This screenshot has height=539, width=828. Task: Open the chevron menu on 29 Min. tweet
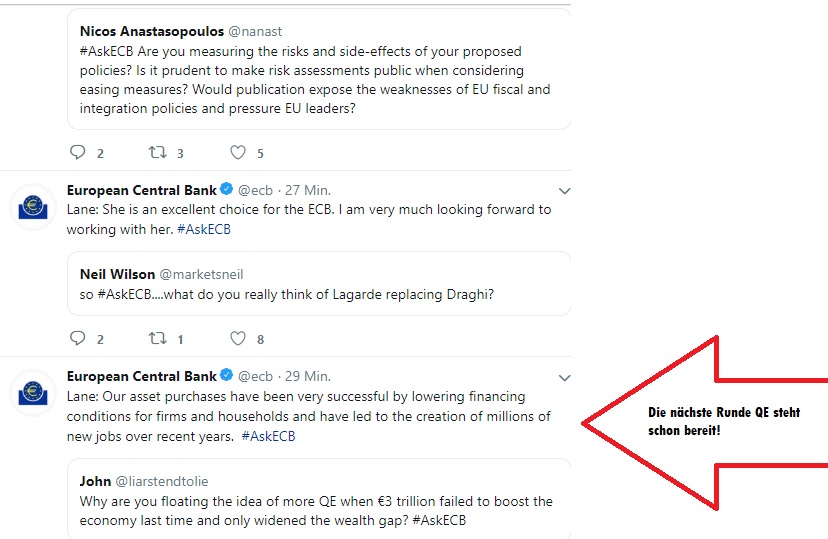point(564,378)
